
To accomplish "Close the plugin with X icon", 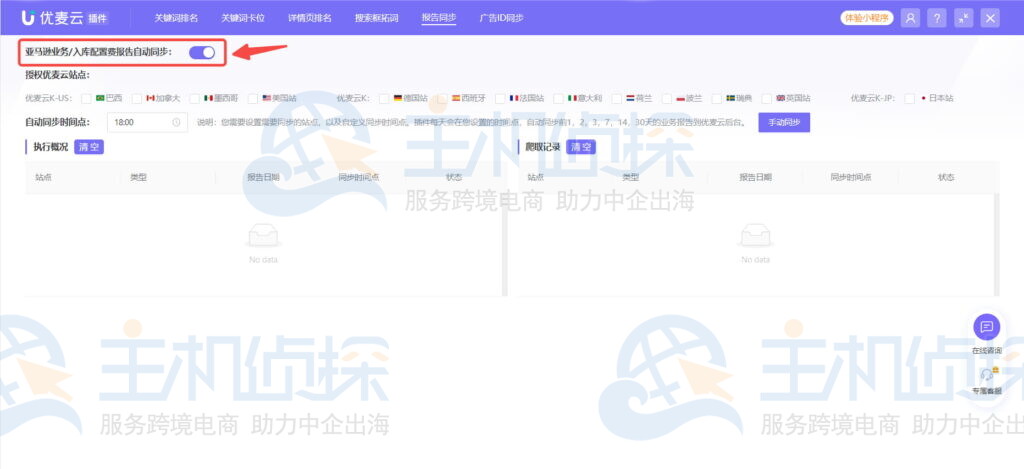I will click(x=990, y=18).
